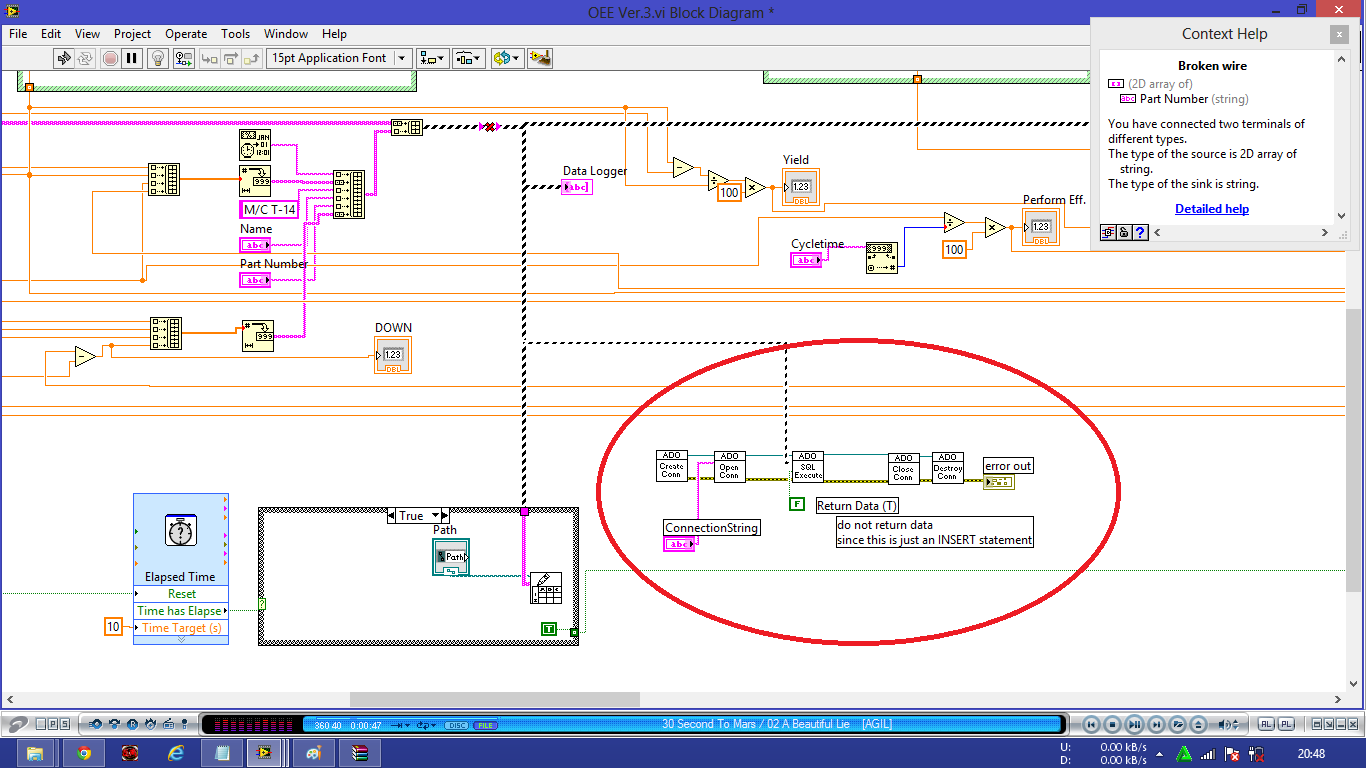The image size is (1366, 768).
Task: Select the Name string terminal
Action: click(x=255, y=245)
